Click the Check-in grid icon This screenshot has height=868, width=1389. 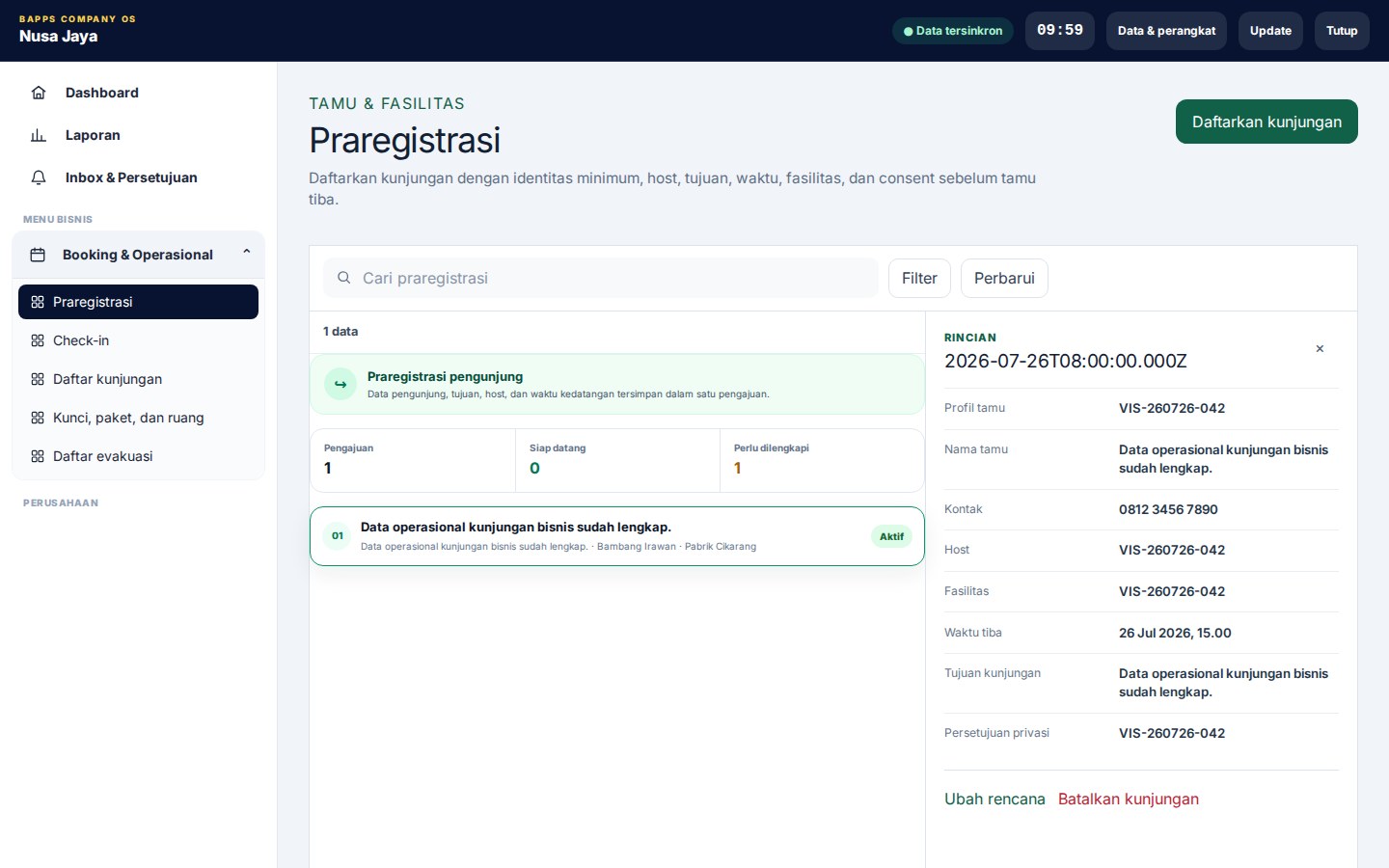[38, 340]
